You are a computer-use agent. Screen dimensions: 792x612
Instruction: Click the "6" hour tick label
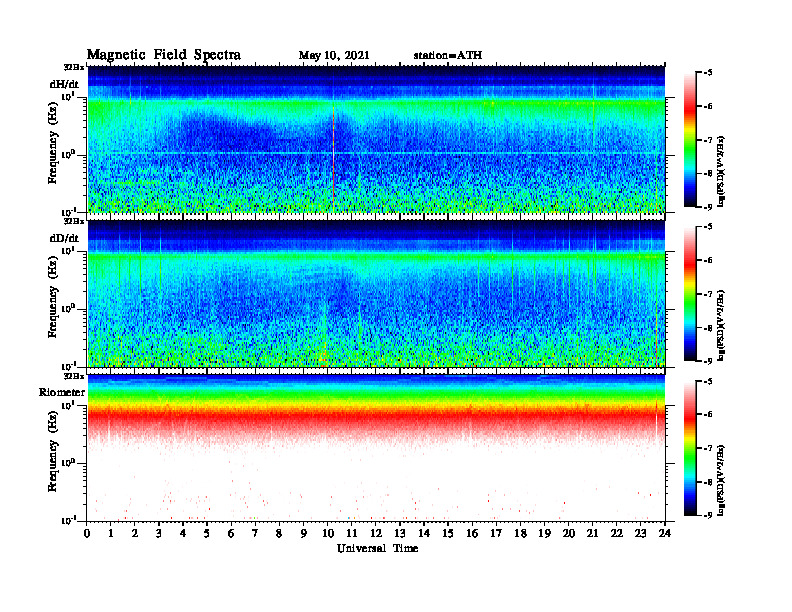(231, 533)
